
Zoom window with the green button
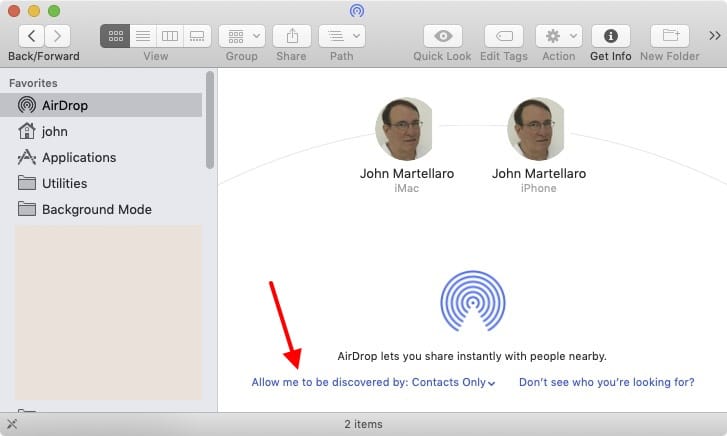click(54, 11)
